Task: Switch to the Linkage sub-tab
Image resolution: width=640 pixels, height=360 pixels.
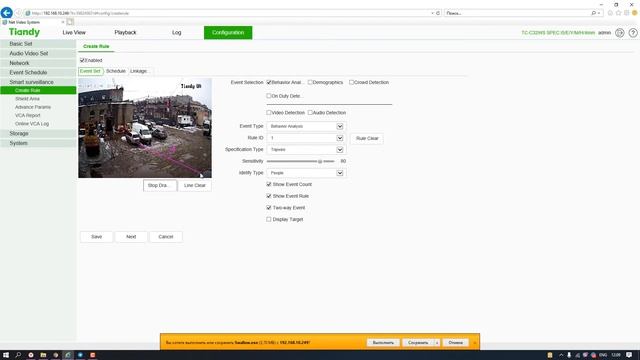Action: point(140,71)
